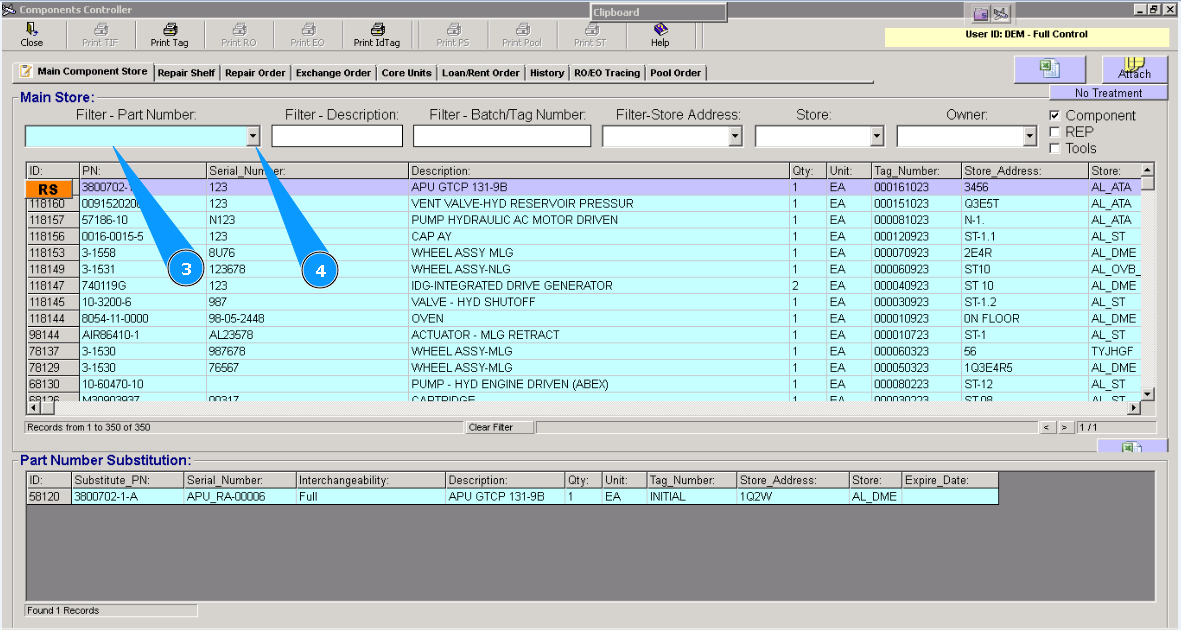Enable the REP checkbox
Viewport: 1181px width, 633px height.
tap(1055, 132)
